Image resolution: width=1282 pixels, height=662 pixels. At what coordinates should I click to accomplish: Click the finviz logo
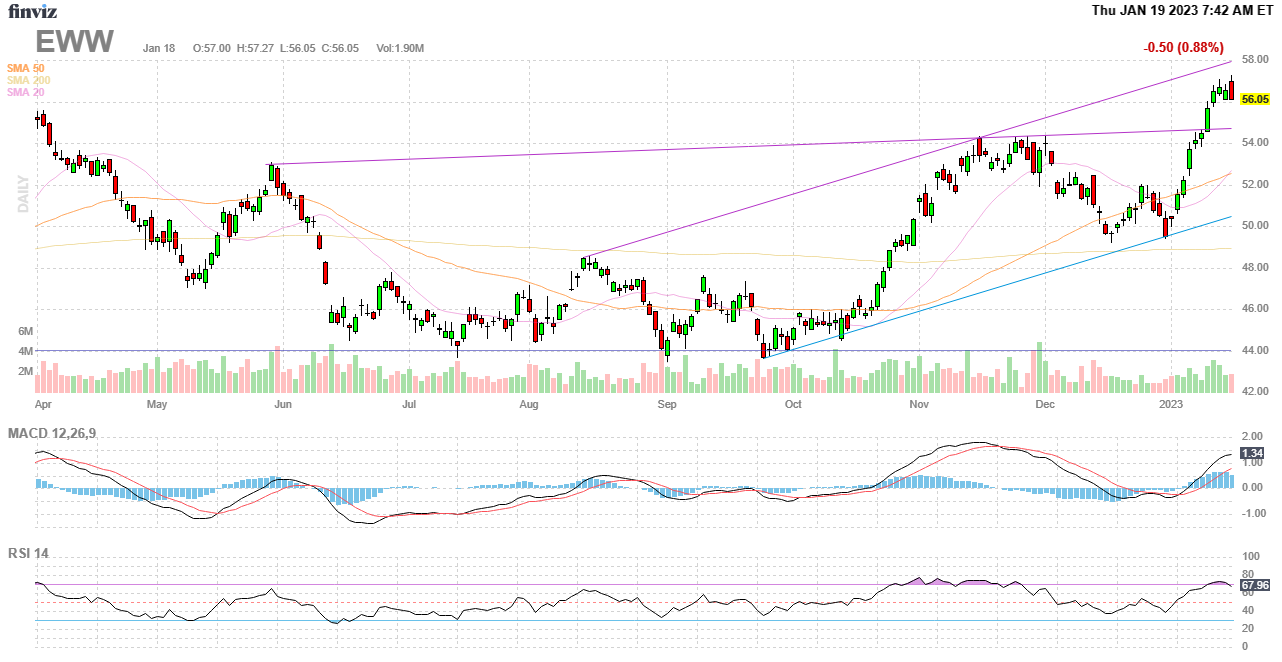pos(32,11)
